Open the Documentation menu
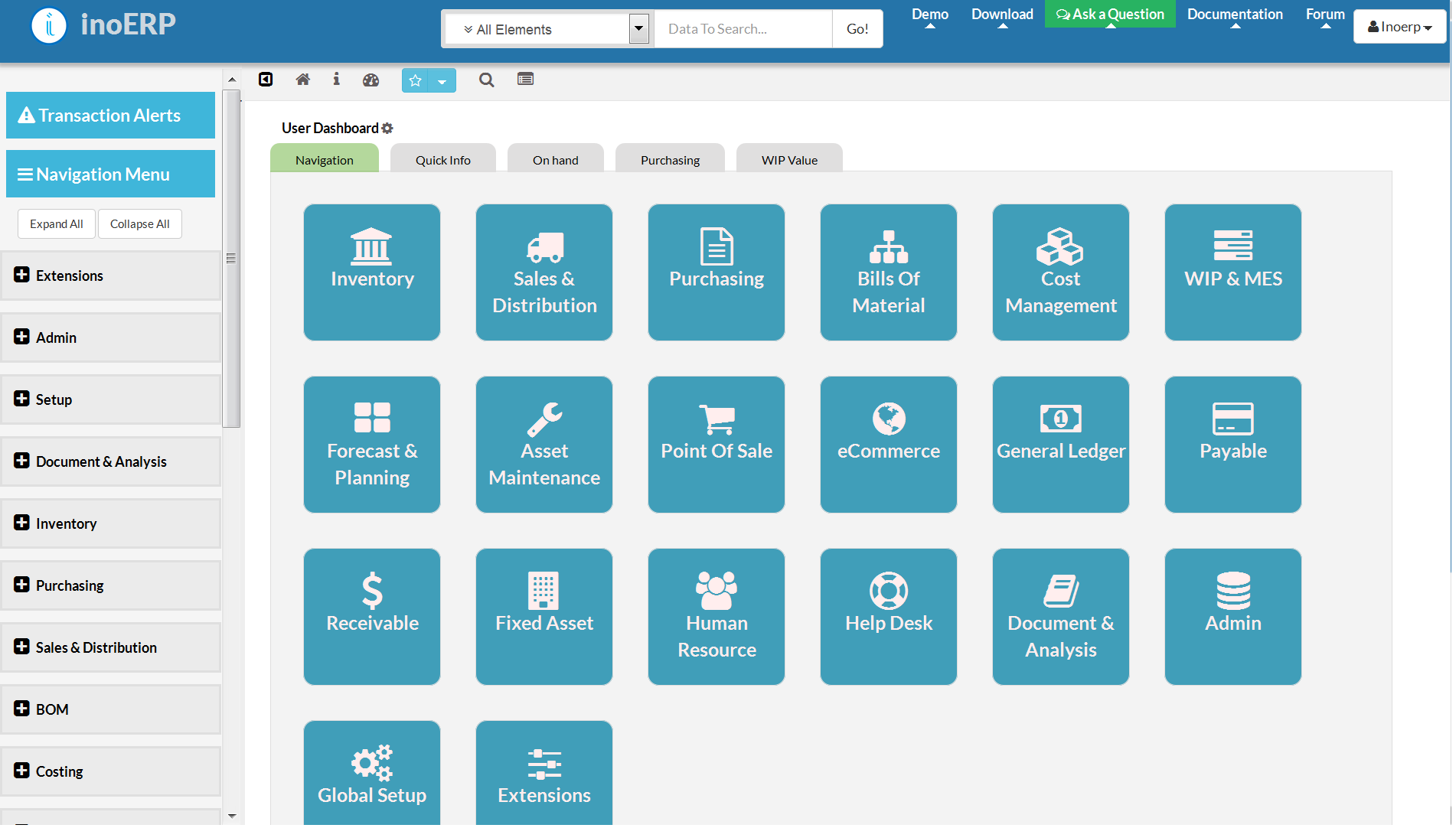The image size is (1456, 828). (x=1235, y=14)
